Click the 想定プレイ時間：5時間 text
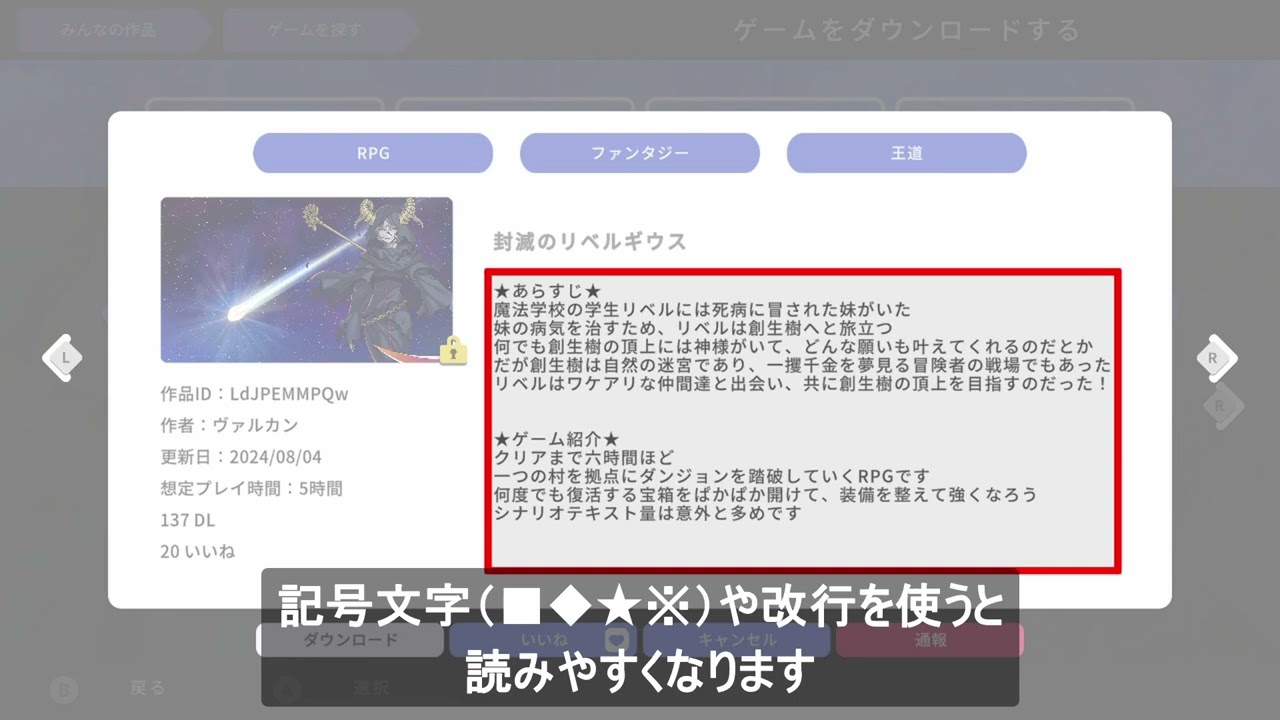This screenshot has height=720, width=1280. point(251,489)
